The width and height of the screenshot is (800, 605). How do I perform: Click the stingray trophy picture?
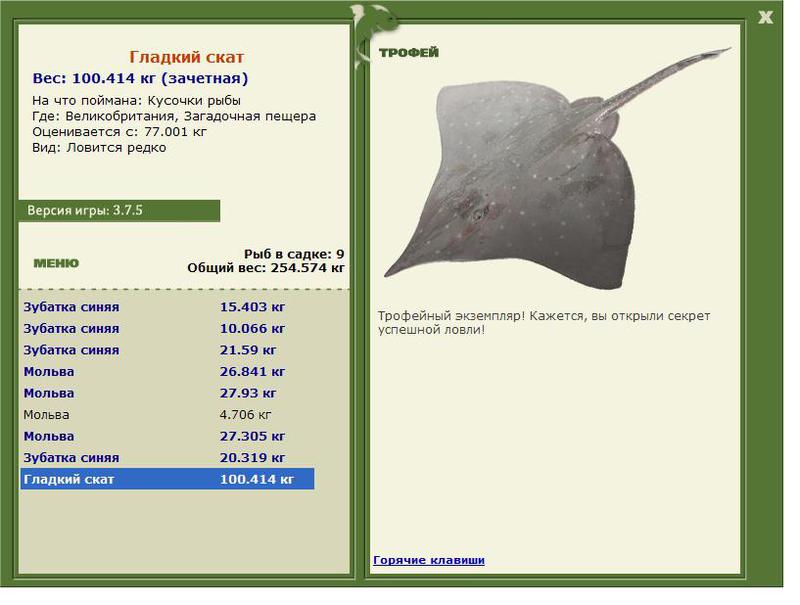coord(557,168)
